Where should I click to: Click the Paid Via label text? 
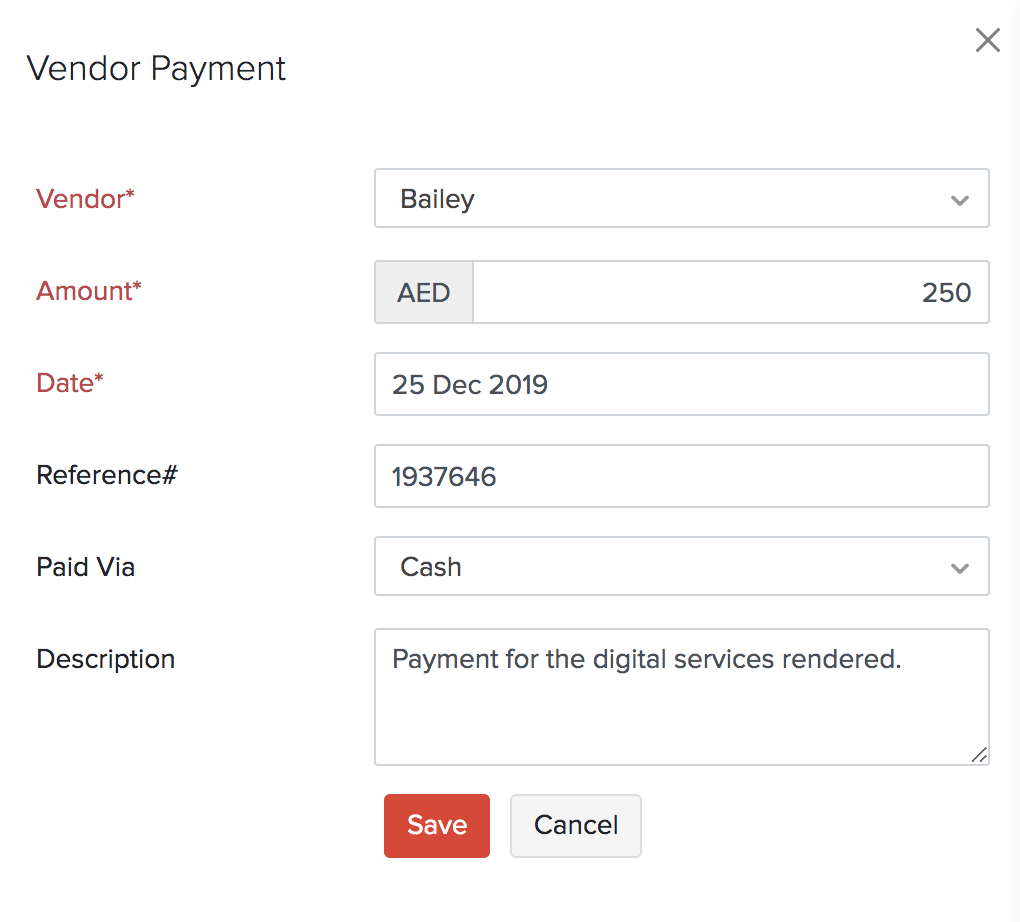[x=86, y=567]
